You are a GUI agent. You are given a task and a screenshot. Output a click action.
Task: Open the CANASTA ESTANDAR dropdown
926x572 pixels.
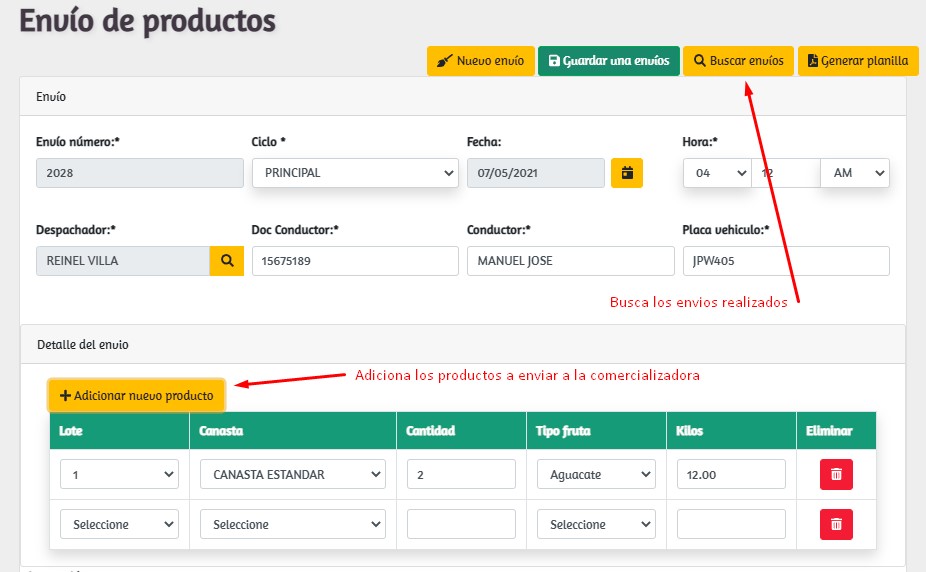[x=292, y=475]
